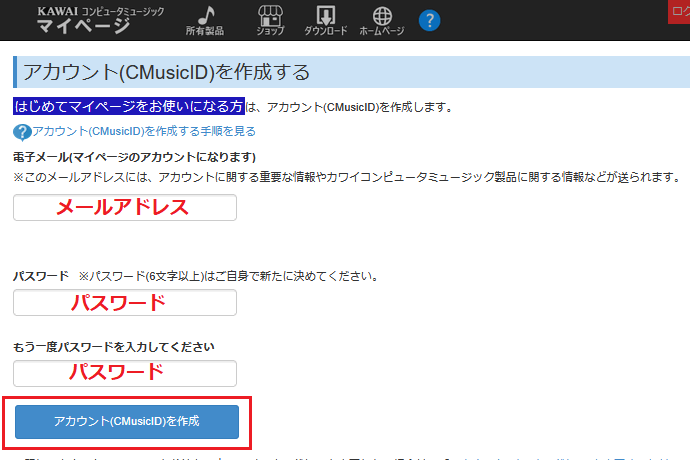Image resolution: width=690 pixels, height=460 pixels.
Task: Click the 電子メール field label
Action: (x=135, y=157)
